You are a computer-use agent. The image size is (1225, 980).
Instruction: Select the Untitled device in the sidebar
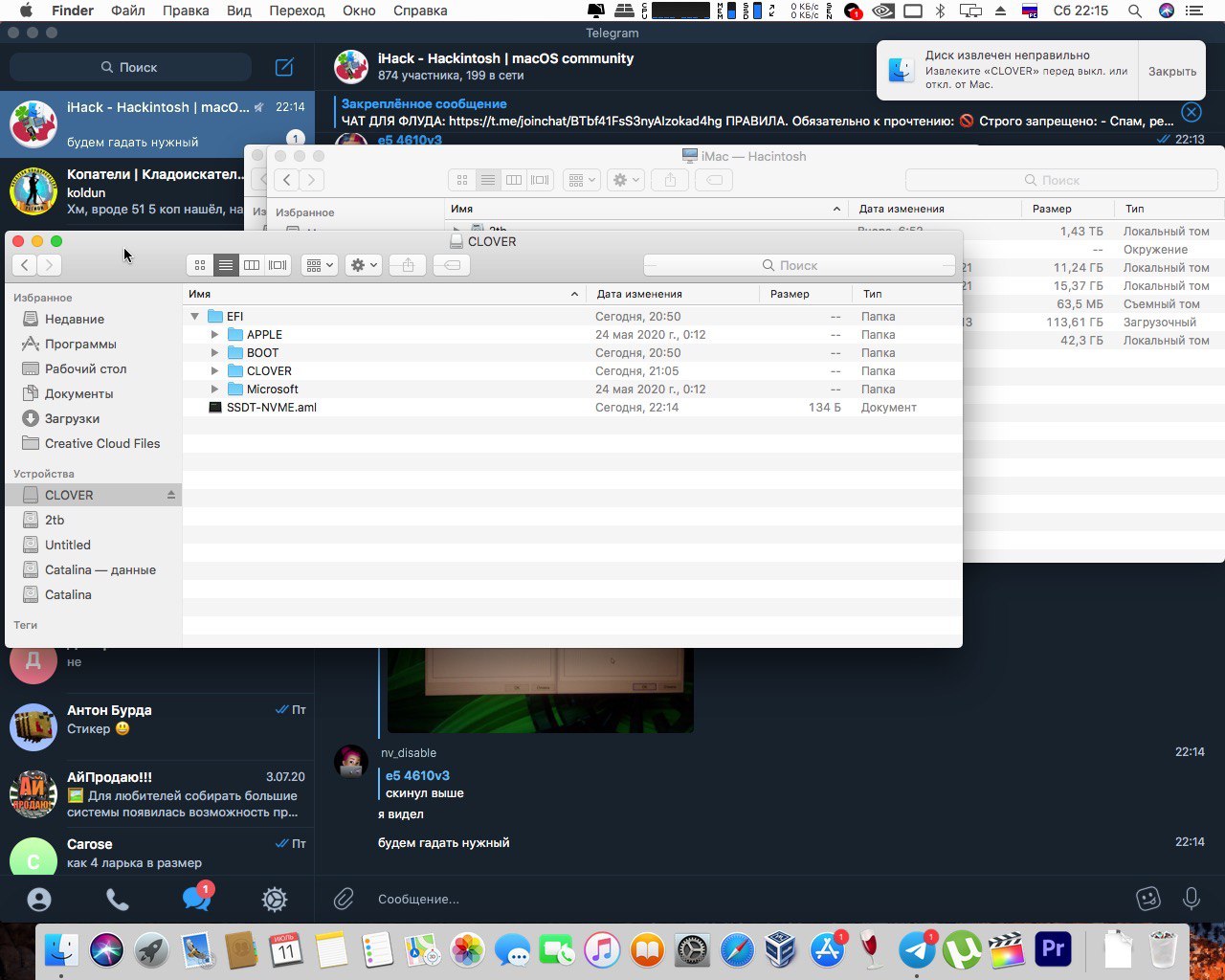[93, 545]
